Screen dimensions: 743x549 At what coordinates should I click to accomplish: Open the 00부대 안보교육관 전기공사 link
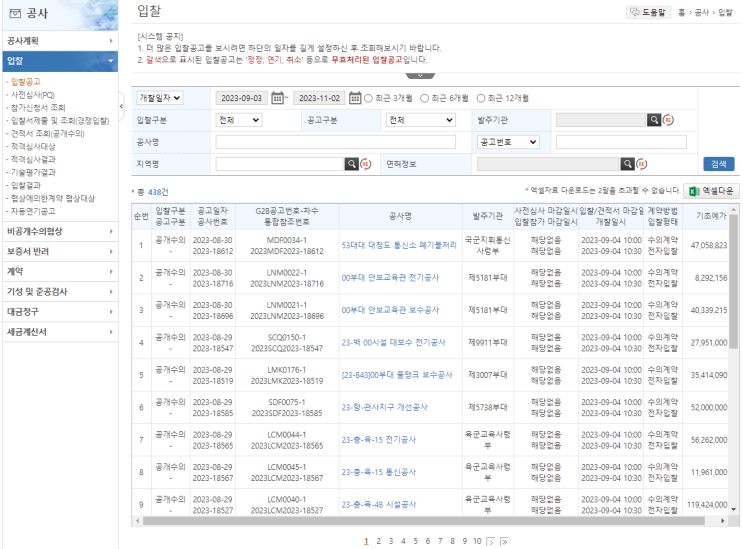click(x=390, y=278)
